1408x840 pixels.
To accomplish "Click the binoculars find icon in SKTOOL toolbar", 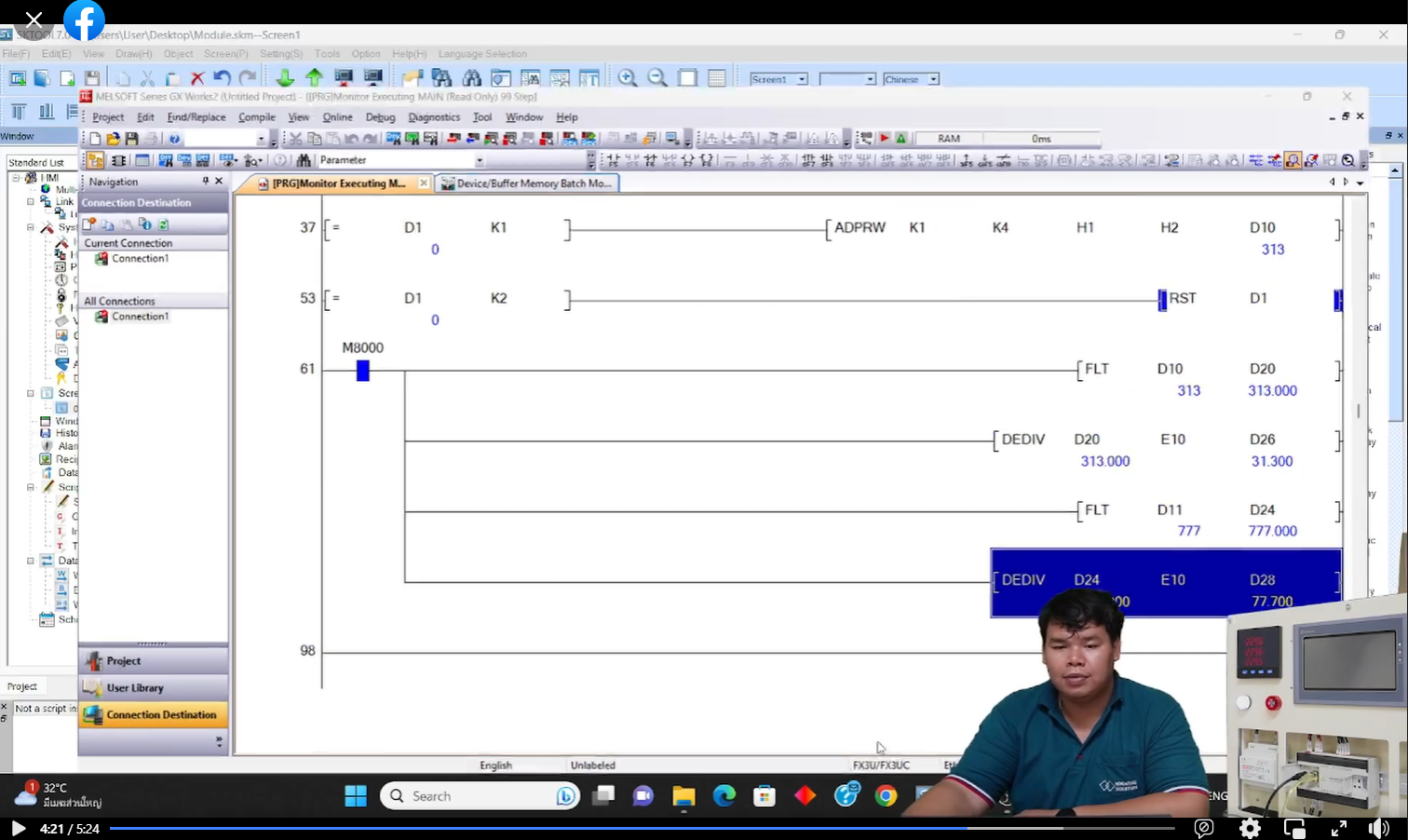I will pos(472,78).
